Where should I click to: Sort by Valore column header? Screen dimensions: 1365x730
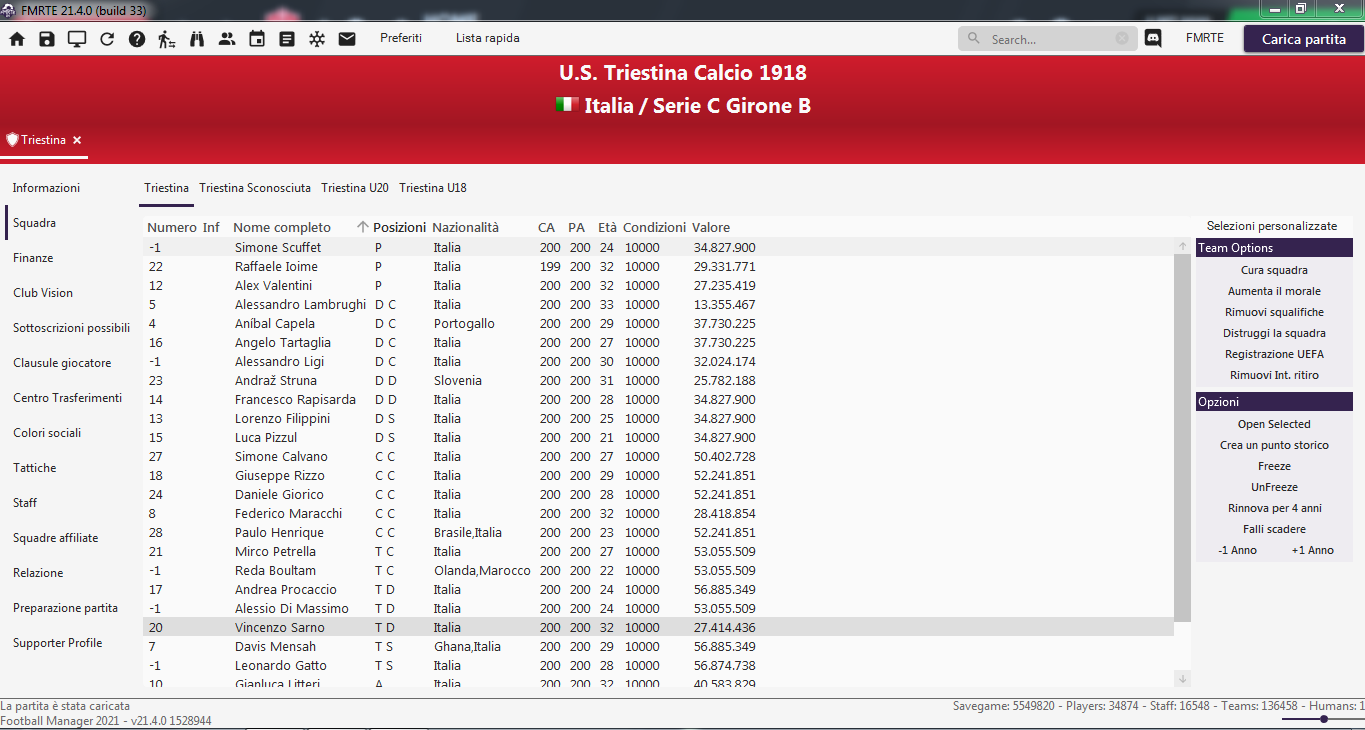click(711, 227)
